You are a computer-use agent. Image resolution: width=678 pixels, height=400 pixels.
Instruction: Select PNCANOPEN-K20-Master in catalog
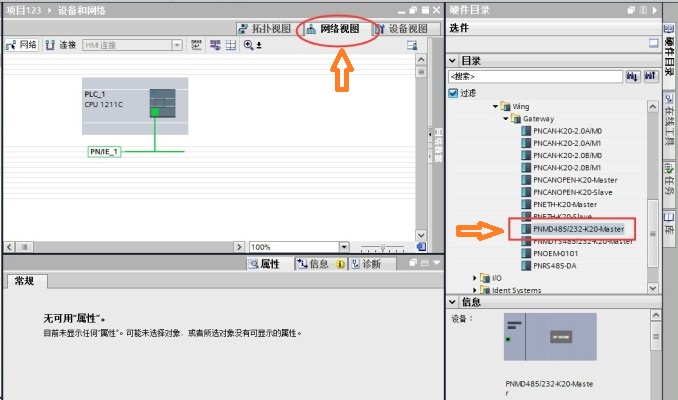click(x=575, y=180)
